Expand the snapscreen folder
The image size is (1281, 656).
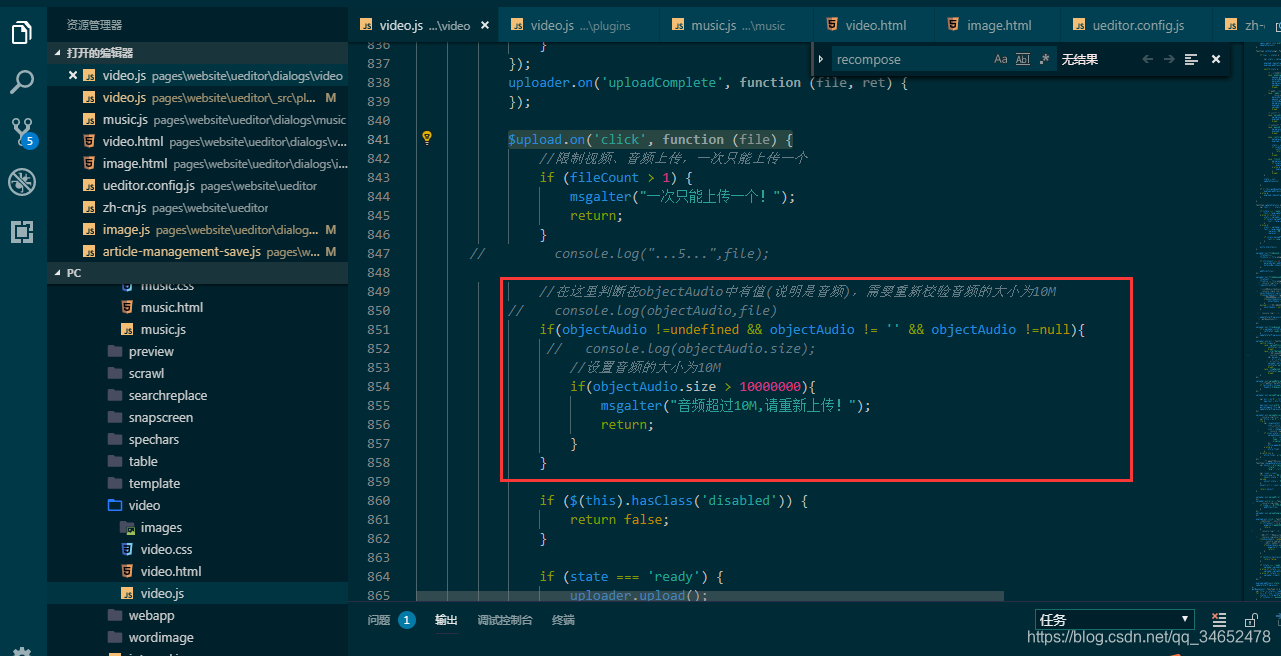(x=161, y=417)
